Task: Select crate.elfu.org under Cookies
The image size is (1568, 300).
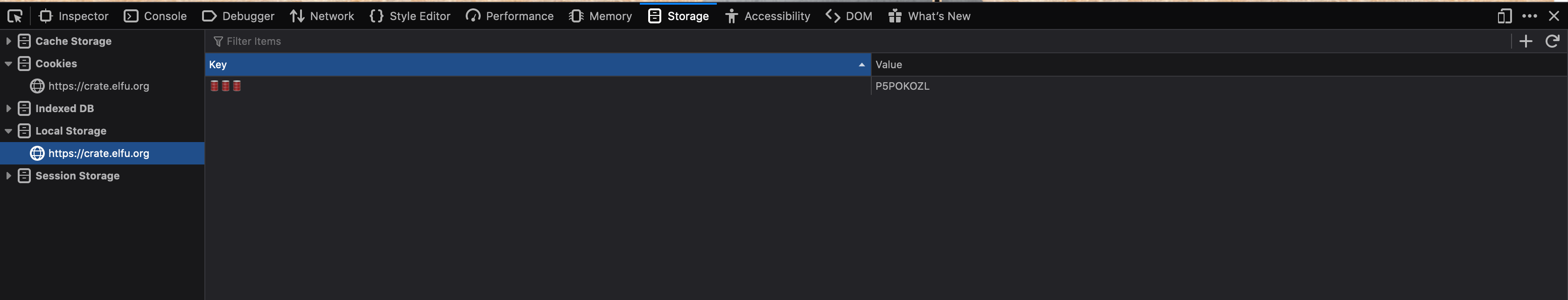Action: click(98, 86)
